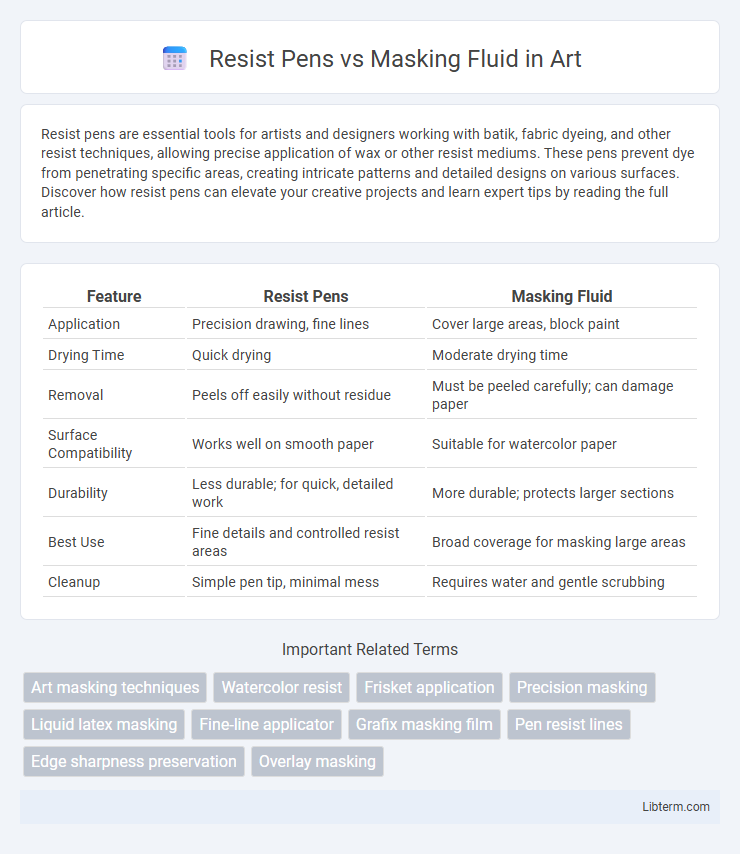
Task: Select the Drying Time table row label
Action: tap(86, 355)
